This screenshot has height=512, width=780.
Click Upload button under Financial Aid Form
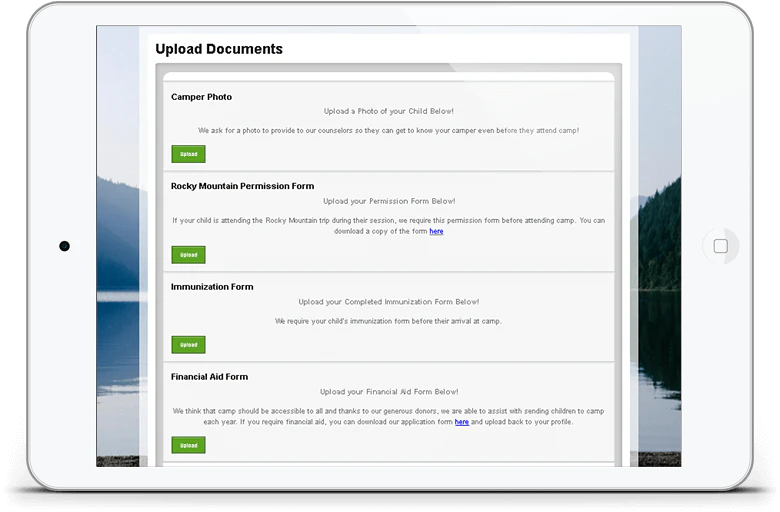point(189,445)
